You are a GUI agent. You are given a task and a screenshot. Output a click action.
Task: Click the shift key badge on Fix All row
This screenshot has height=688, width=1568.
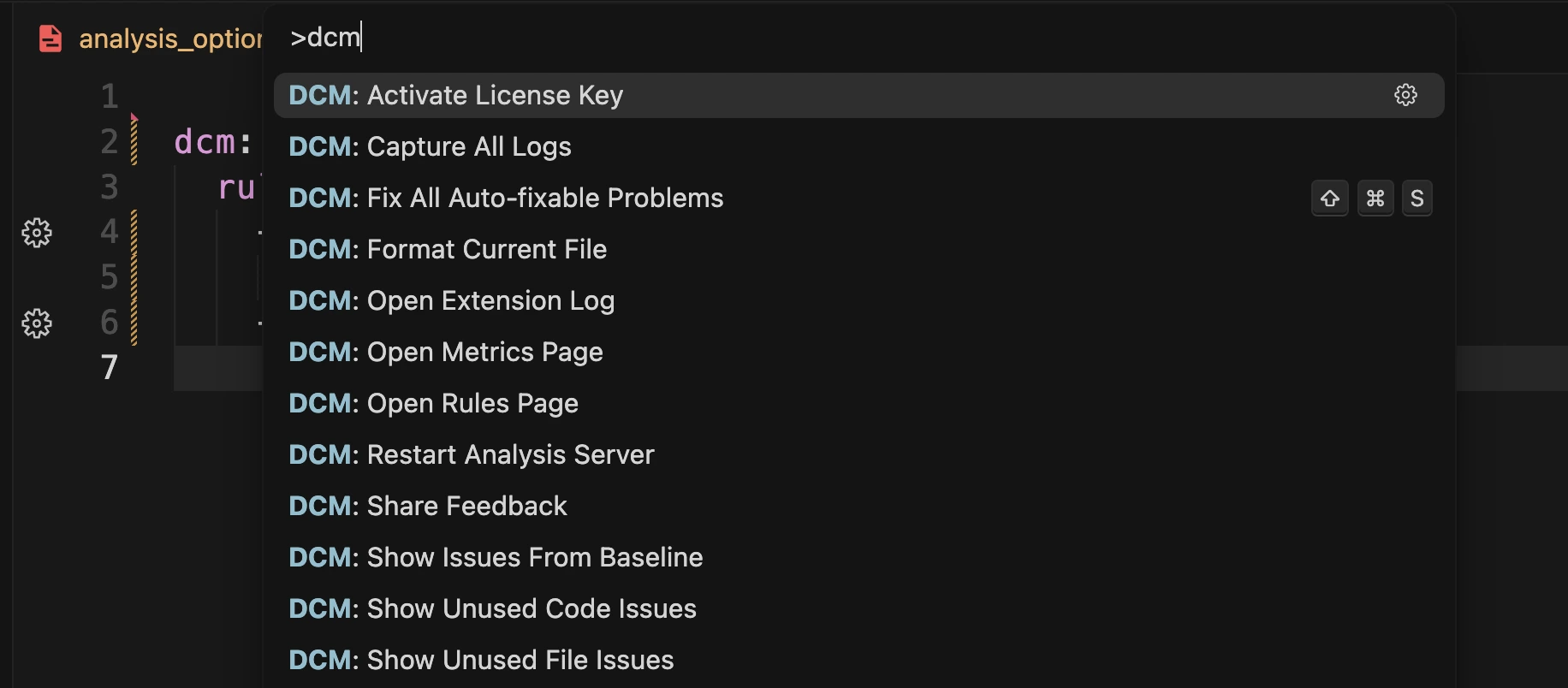(x=1329, y=198)
